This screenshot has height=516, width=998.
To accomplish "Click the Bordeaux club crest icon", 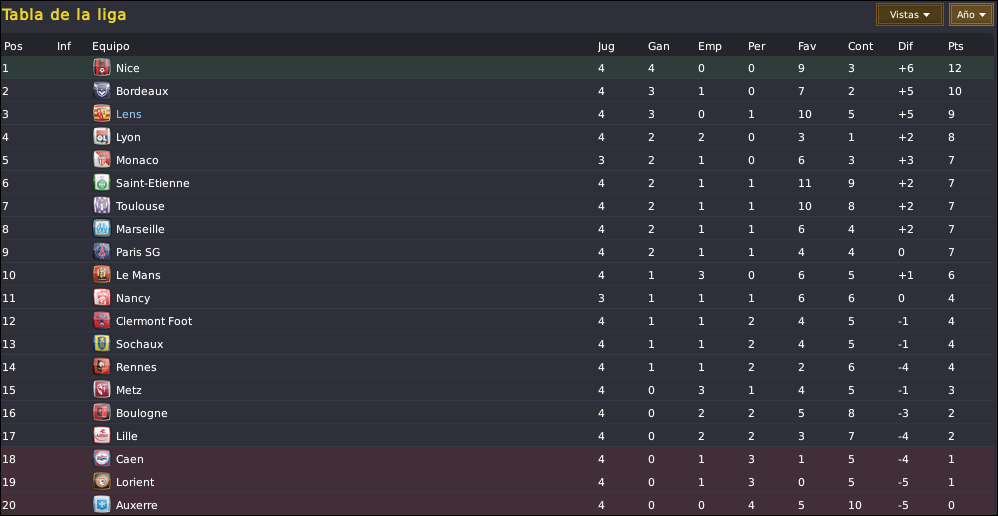I will [101, 91].
